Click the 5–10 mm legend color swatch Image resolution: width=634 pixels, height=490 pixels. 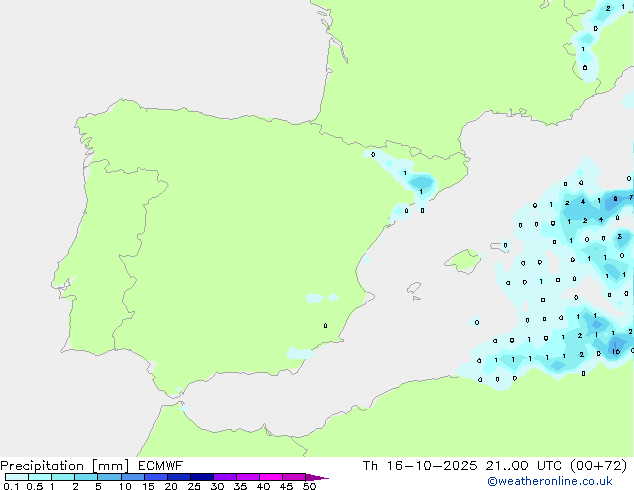(x=109, y=477)
